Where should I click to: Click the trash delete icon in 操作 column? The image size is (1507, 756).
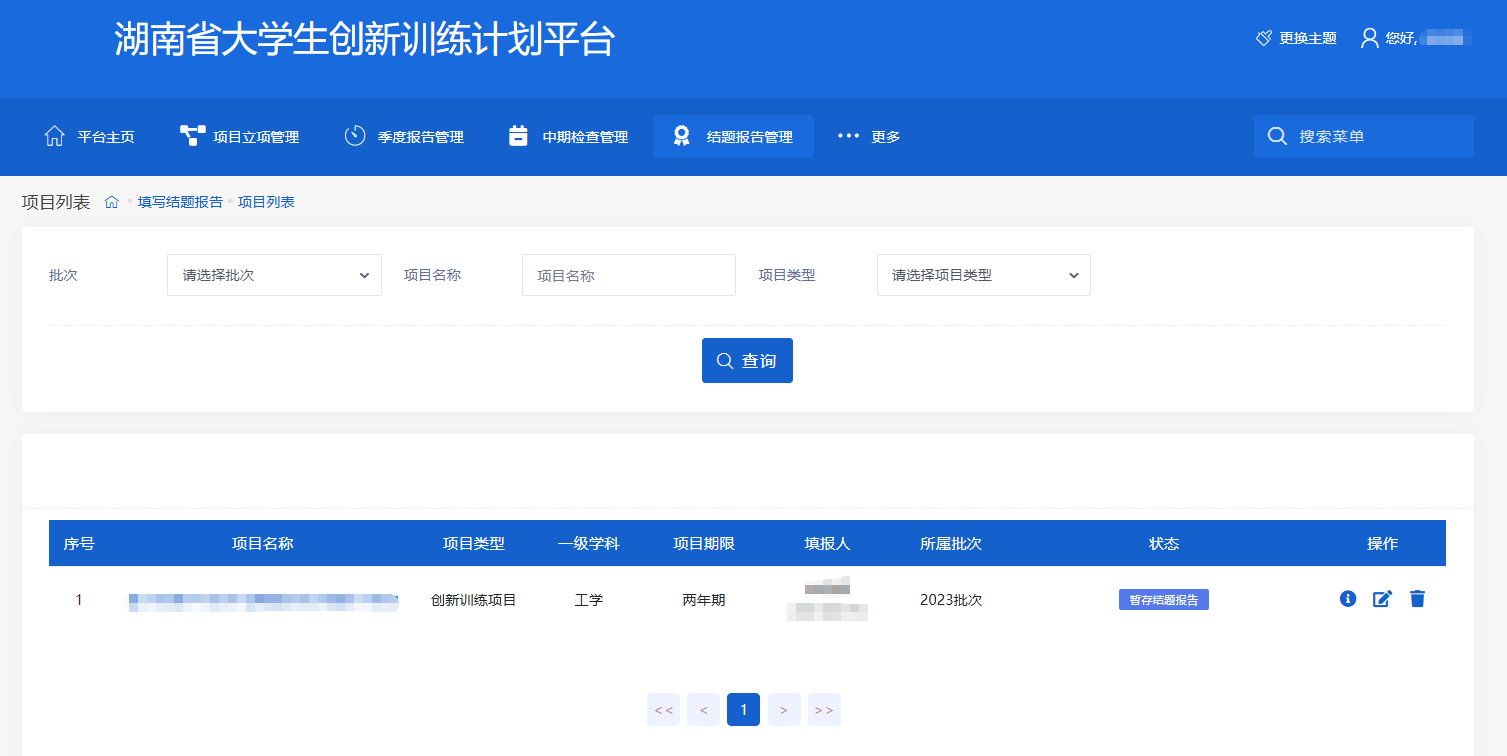click(x=1417, y=599)
